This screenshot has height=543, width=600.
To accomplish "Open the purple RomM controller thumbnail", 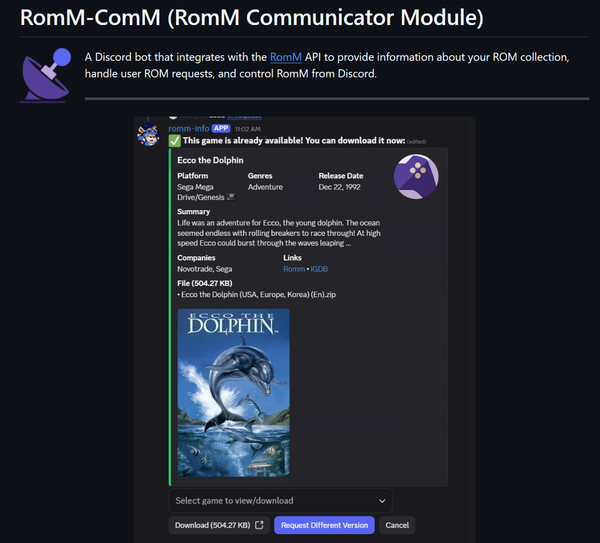I will pos(416,176).
